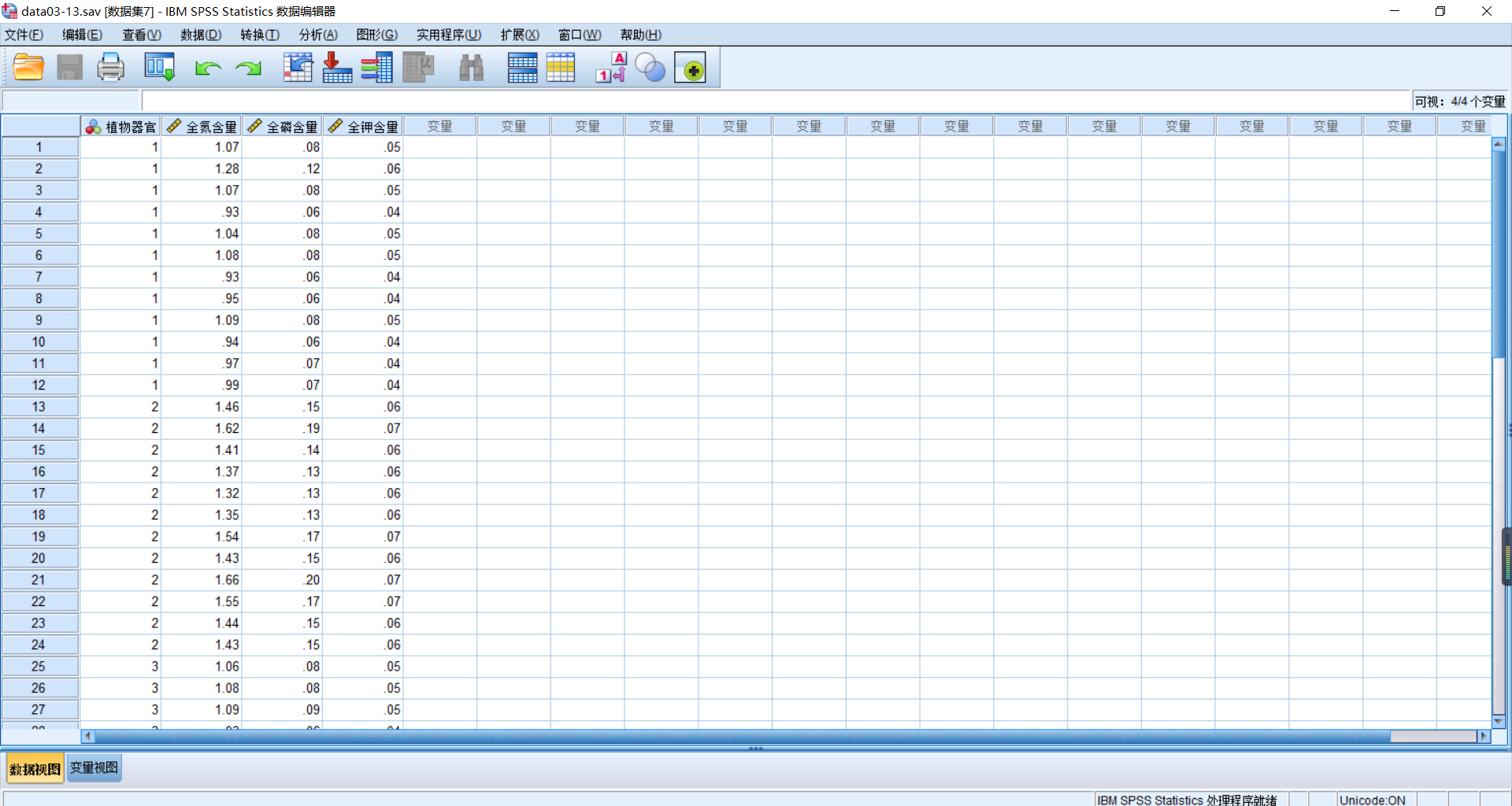Select row header 25
This screenshot has width=1512, height=806.
[39, 667]
